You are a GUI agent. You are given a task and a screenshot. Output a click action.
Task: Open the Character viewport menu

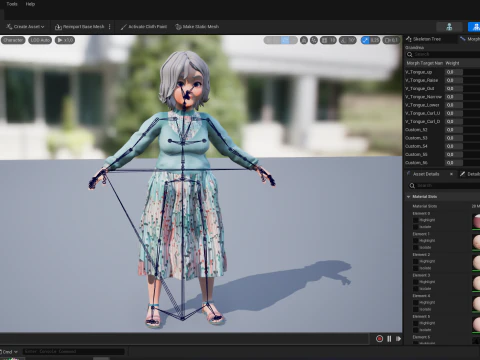[13, 40]
